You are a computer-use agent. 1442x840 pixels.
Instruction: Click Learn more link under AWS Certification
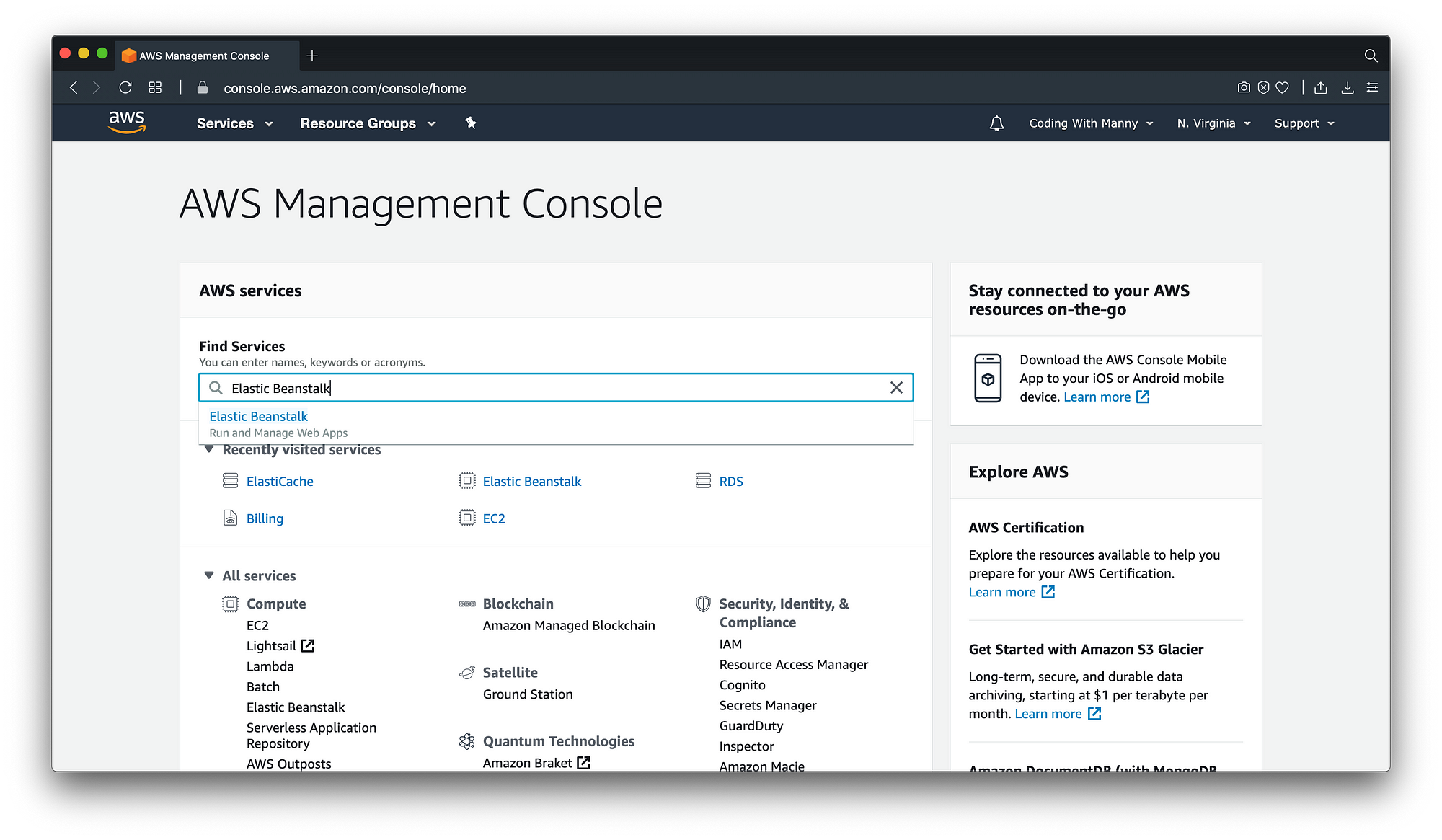tap(1000, 592)
